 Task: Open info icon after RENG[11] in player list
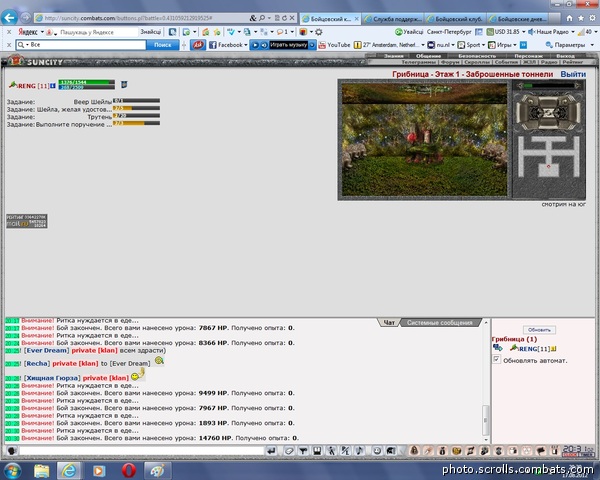[553, 349]
